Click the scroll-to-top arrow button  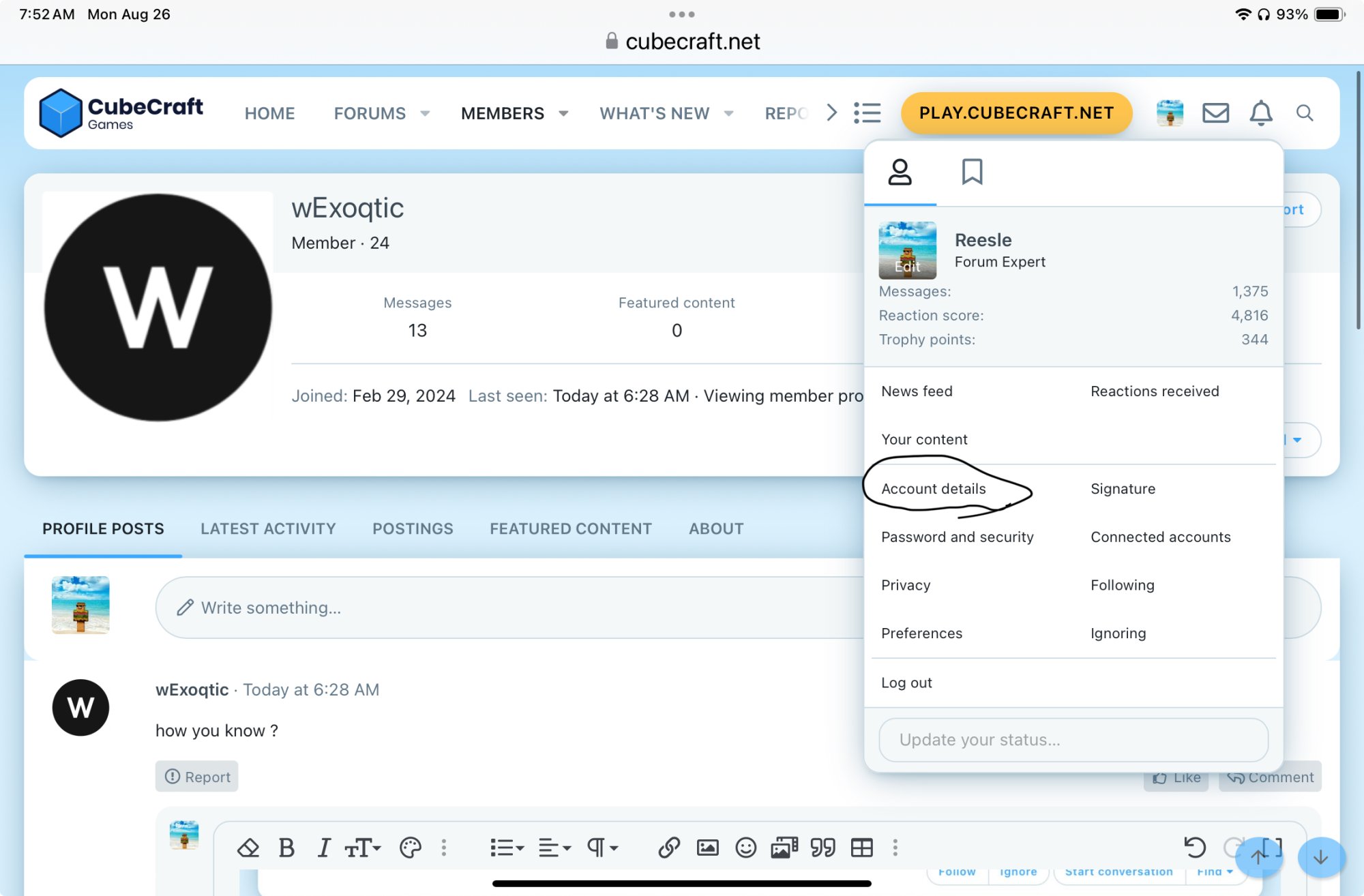click(x=1259, y=856)
